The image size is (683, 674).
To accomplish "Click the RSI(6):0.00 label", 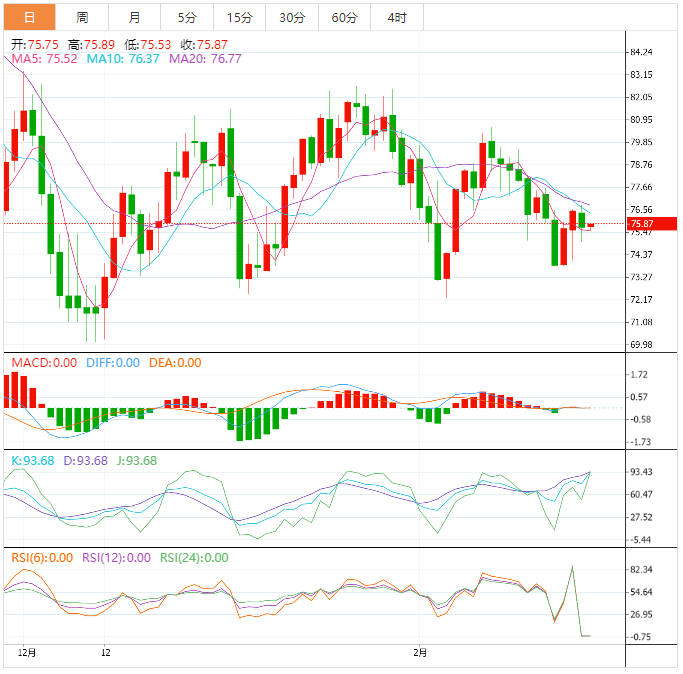I will [42, 558].
